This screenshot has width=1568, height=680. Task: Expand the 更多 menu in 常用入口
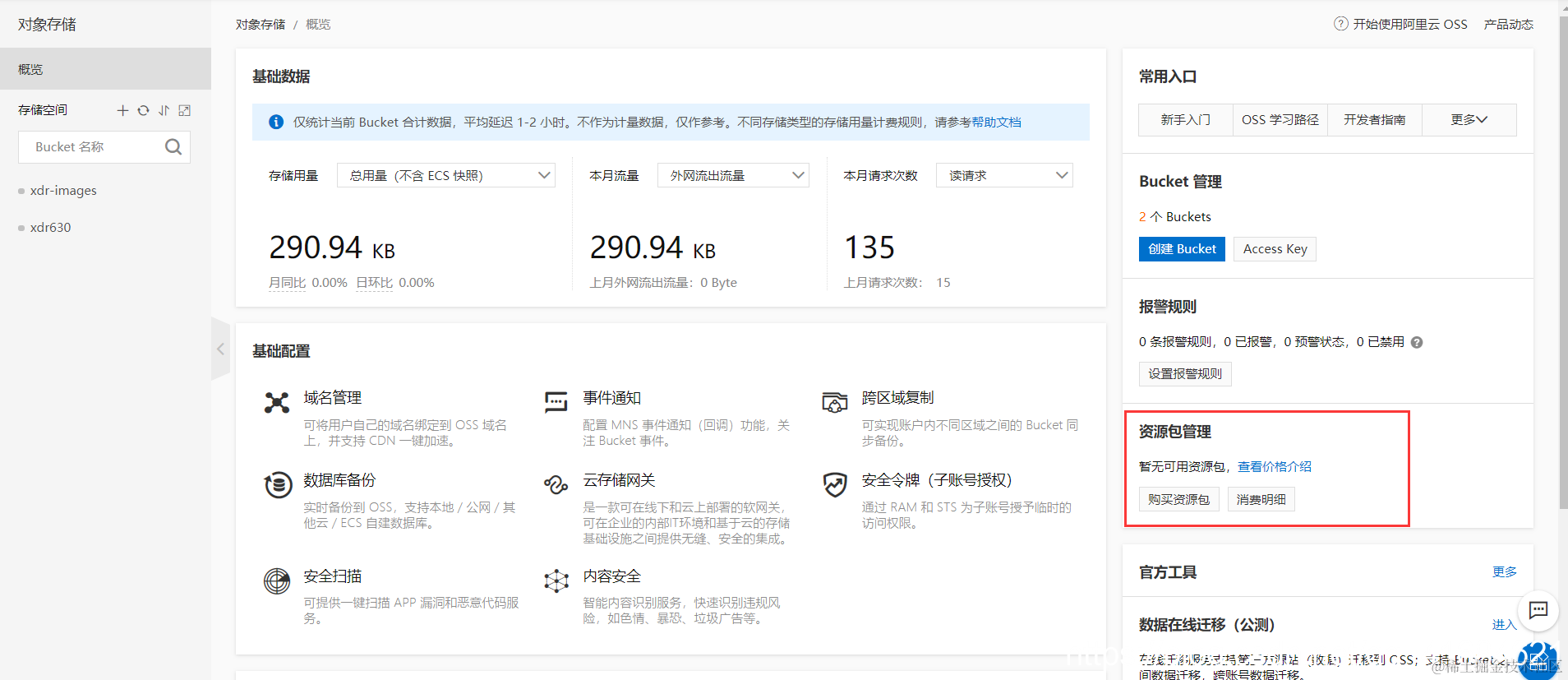(1469, 120)
